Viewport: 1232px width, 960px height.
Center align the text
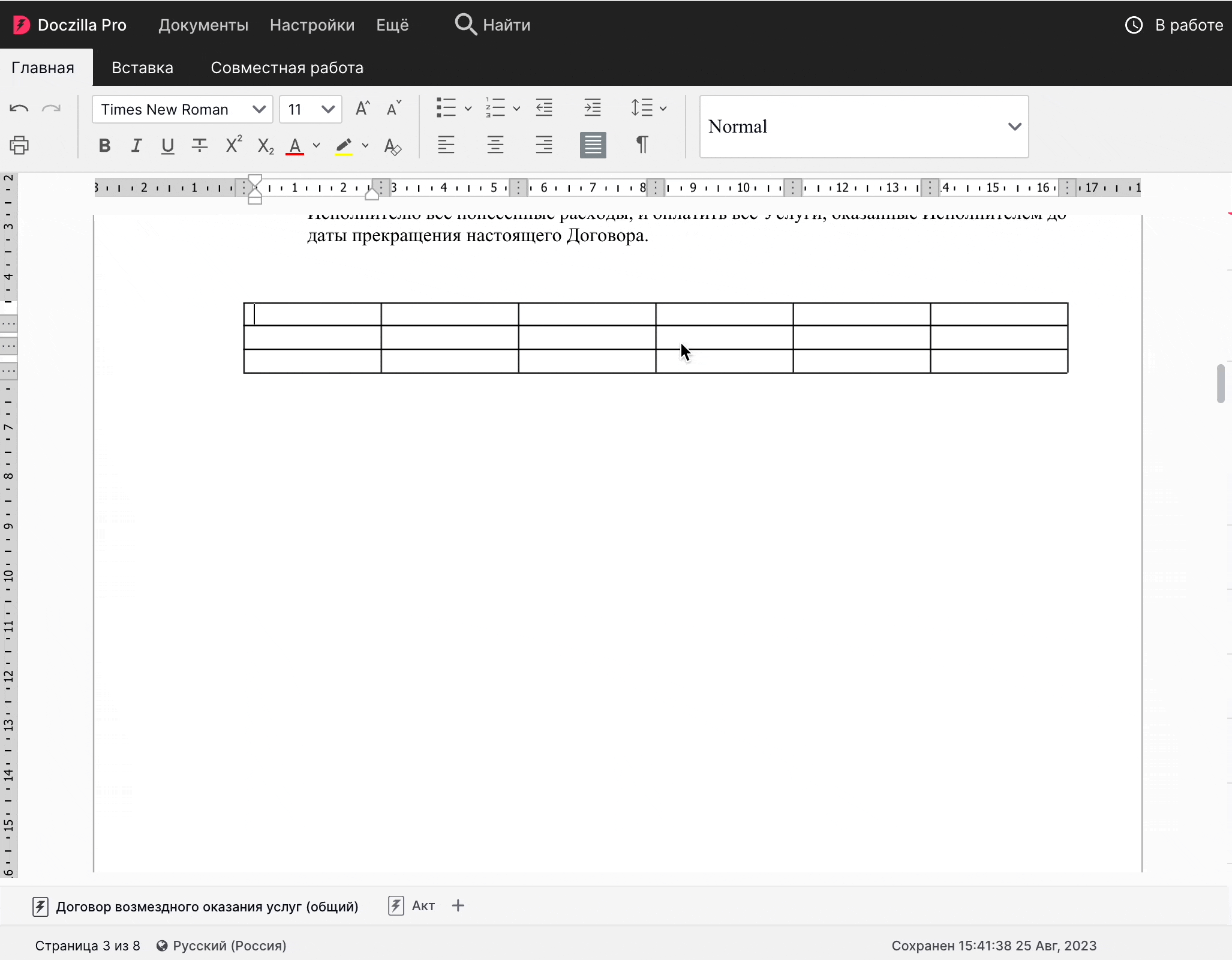(495, 145)
